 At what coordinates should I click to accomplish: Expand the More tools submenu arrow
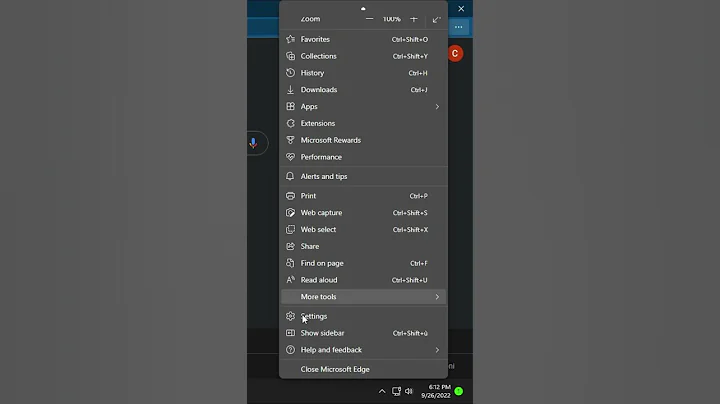(x=437, y=297)
